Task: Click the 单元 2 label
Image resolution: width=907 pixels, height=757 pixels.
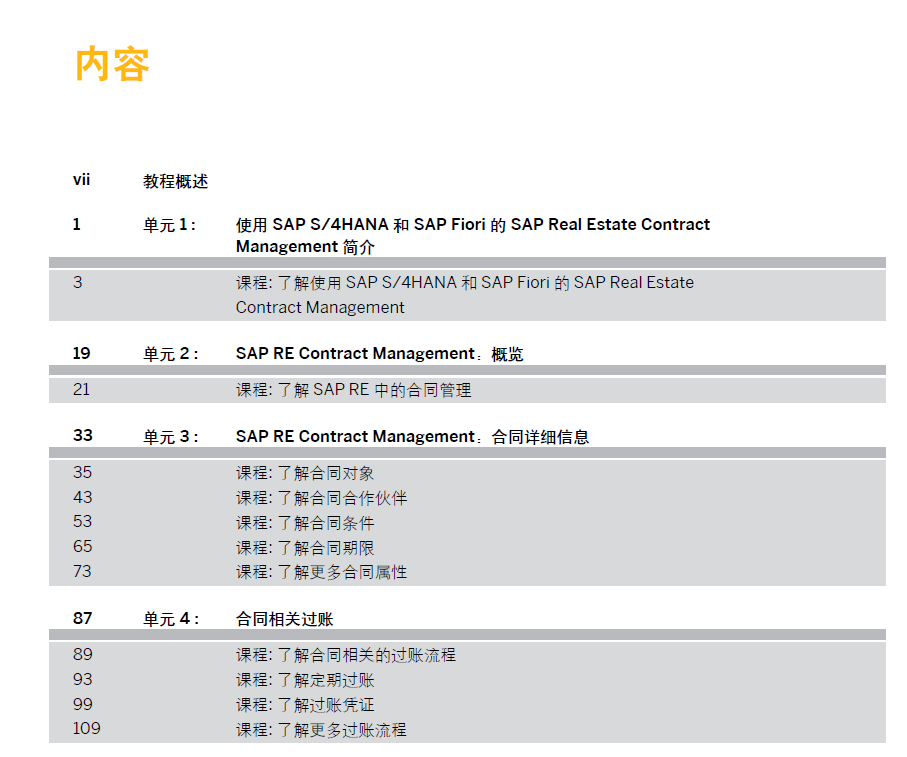Action: coord(170,354)
